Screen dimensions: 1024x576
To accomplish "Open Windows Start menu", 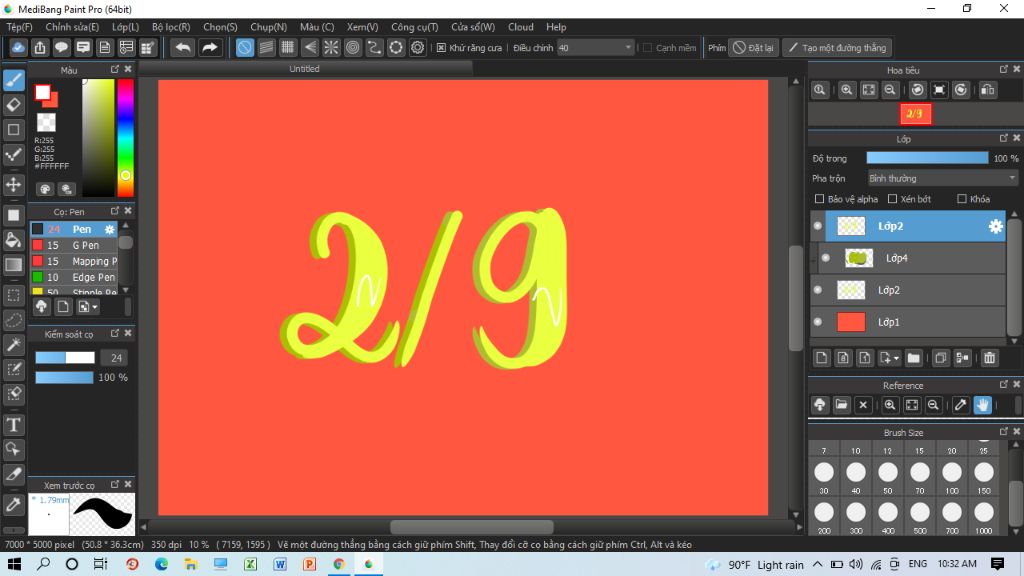I will pyautogui.click(x=14, y=564).
